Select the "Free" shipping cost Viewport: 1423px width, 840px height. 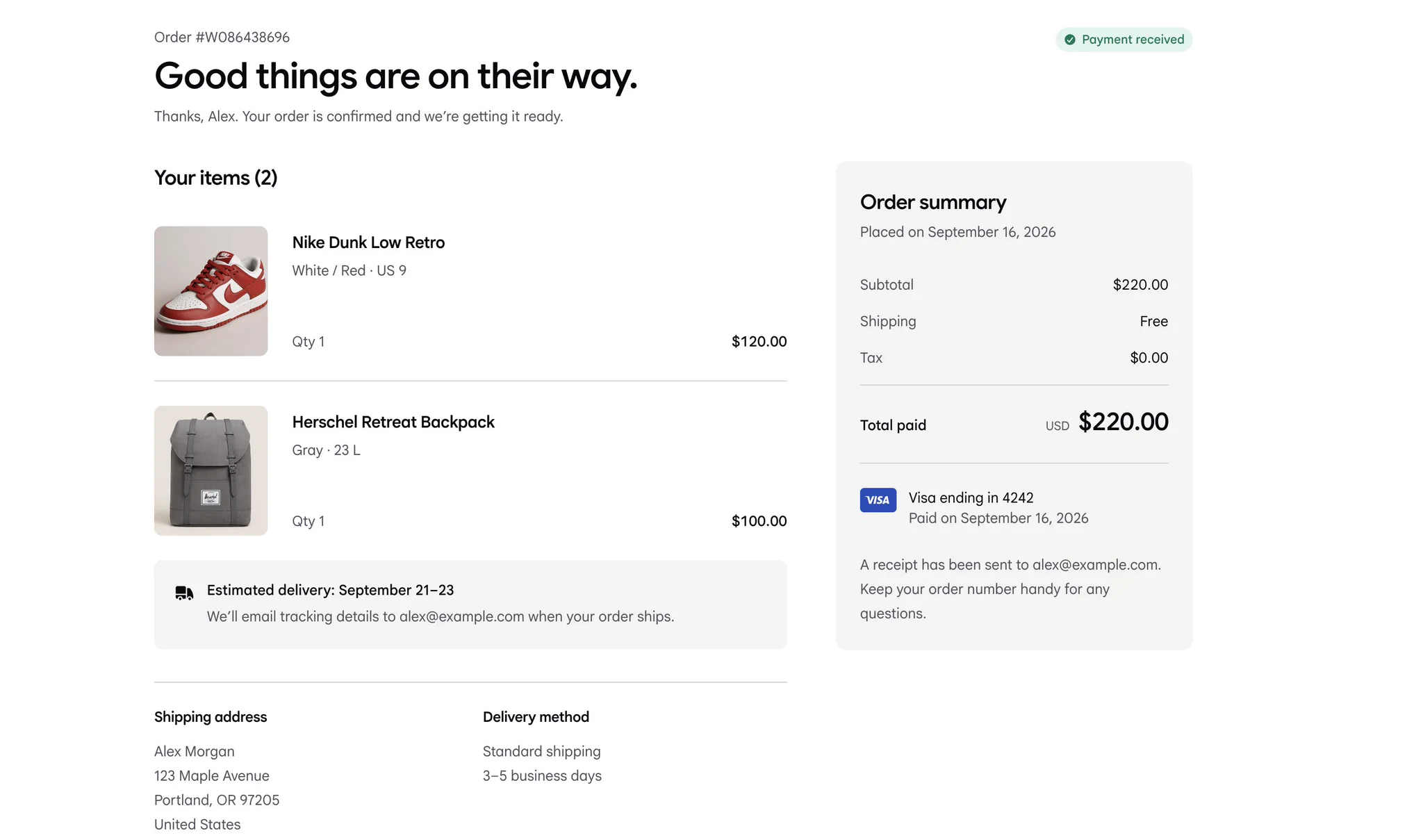pos(1154,322)
